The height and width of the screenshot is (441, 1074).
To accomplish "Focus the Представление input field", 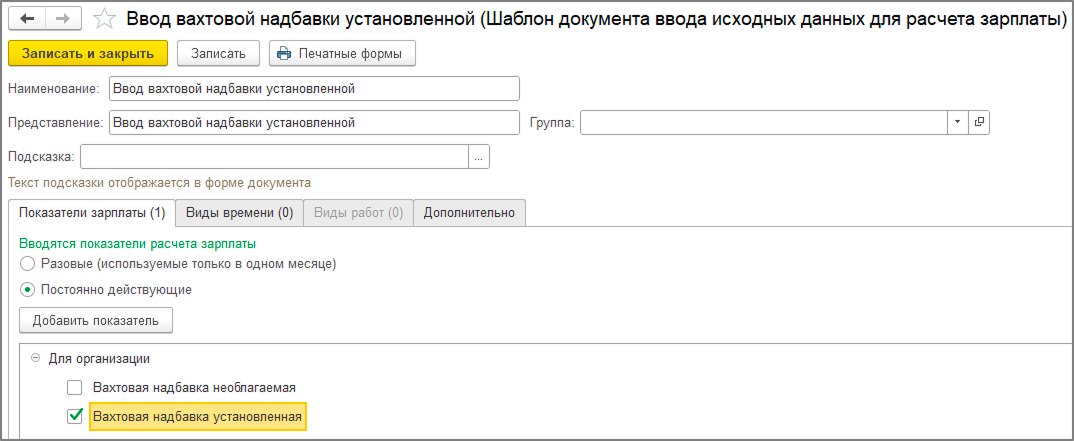I will click(314, 123).
